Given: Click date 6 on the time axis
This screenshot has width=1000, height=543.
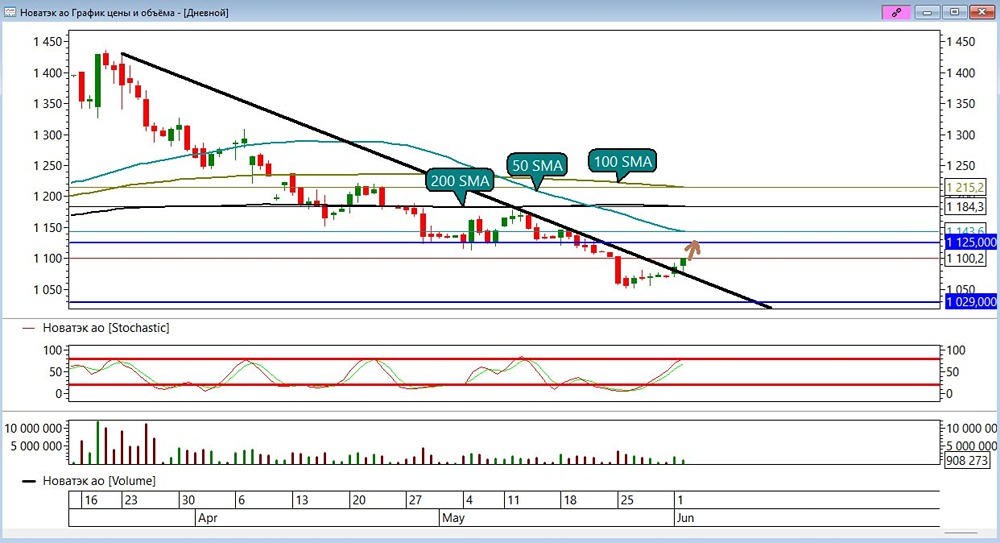Looking at the screenshot, I should 241,500.
